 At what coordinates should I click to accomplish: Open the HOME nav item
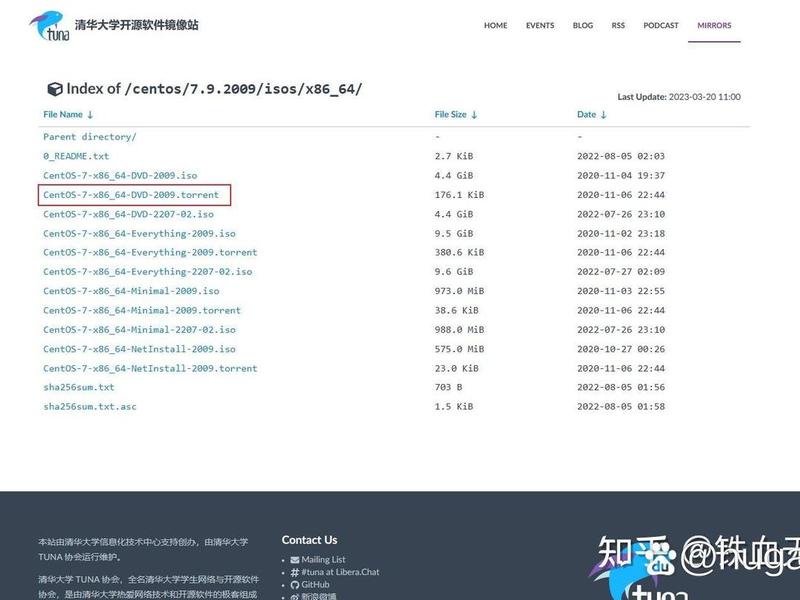[x=495, y=26]
